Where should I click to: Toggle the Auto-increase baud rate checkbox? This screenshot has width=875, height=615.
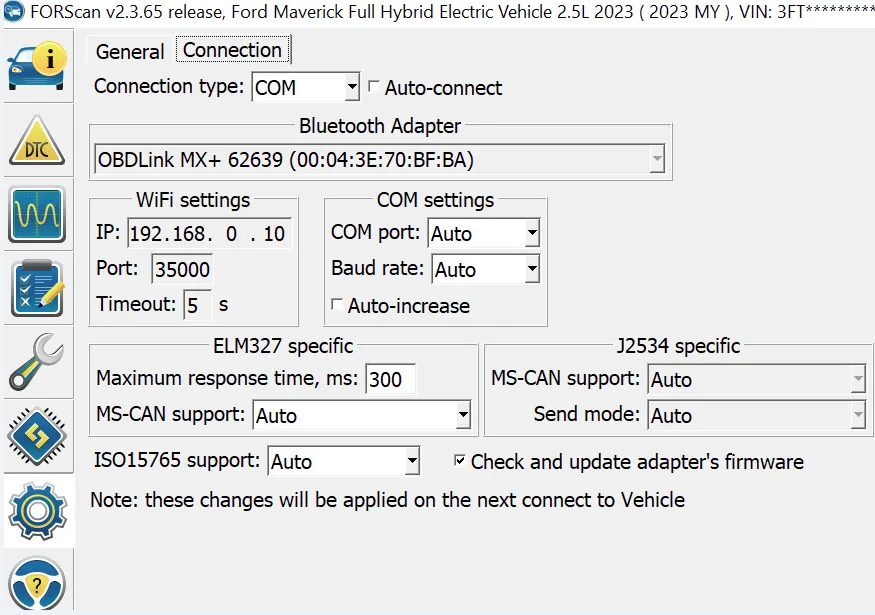click(338, 305)
